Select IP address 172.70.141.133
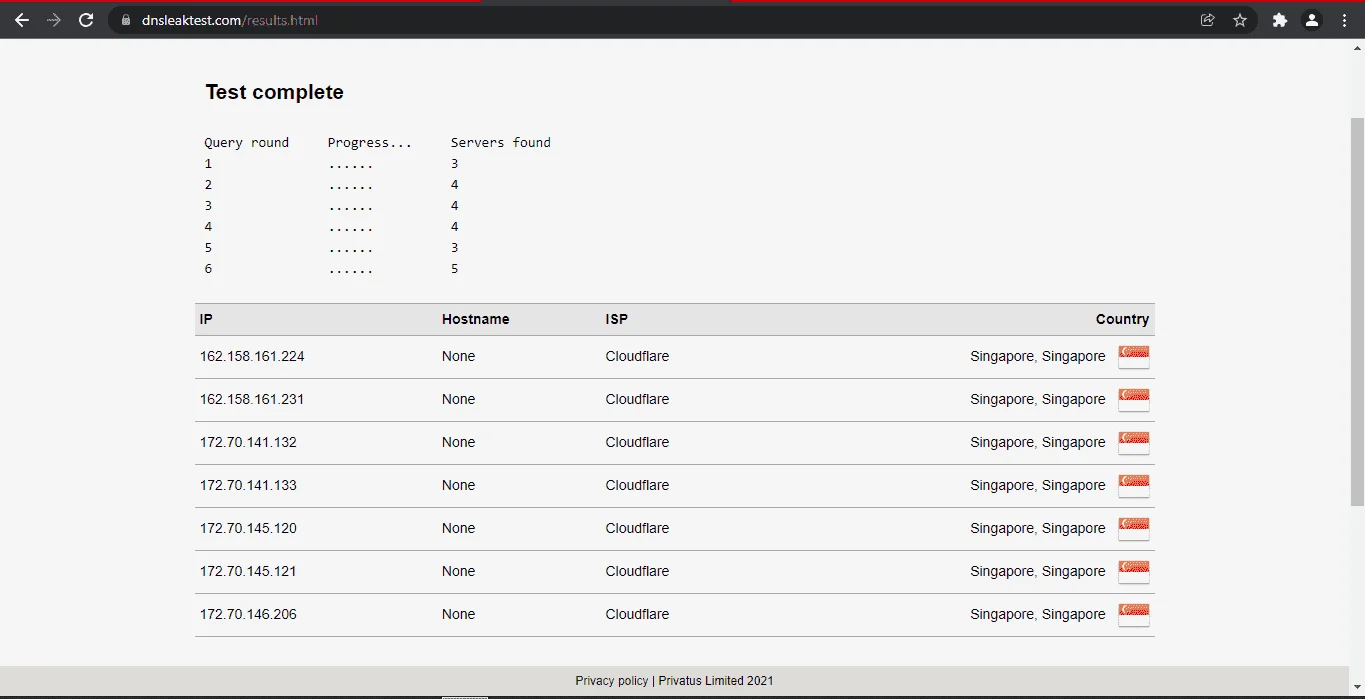1365x699 pixels. [248, 486]
